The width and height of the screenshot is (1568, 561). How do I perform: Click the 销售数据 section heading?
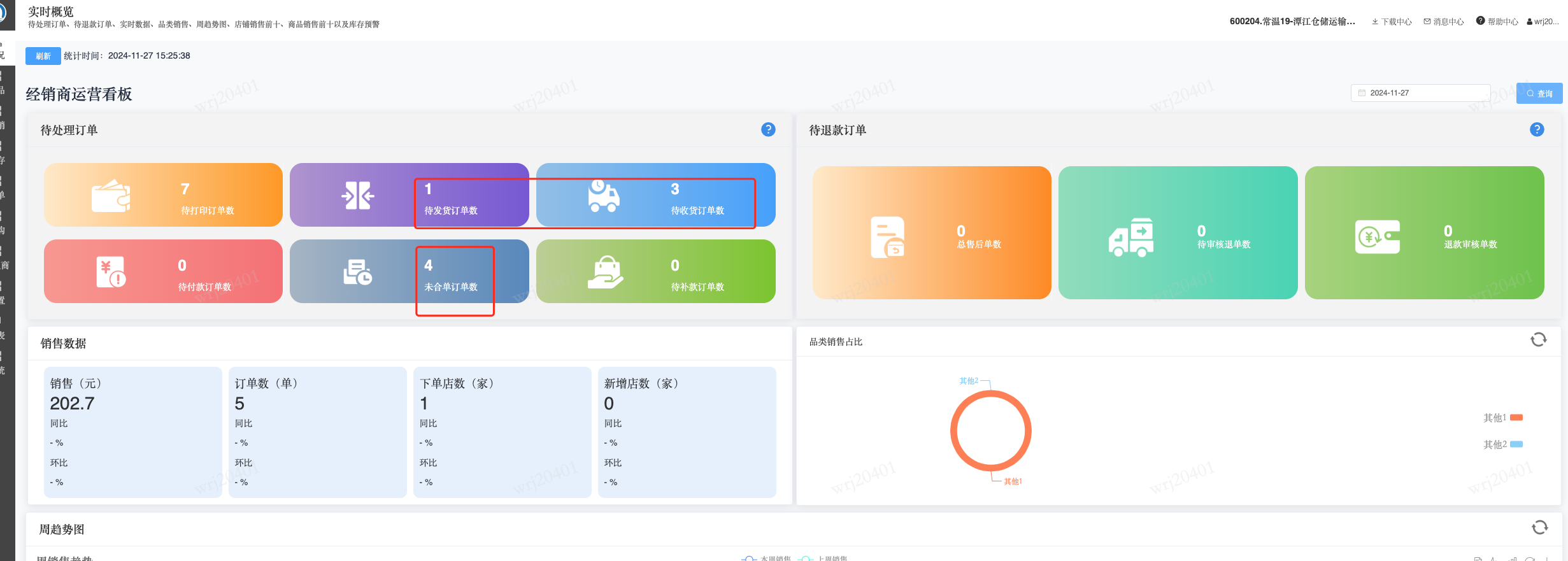tap(63, 344)
